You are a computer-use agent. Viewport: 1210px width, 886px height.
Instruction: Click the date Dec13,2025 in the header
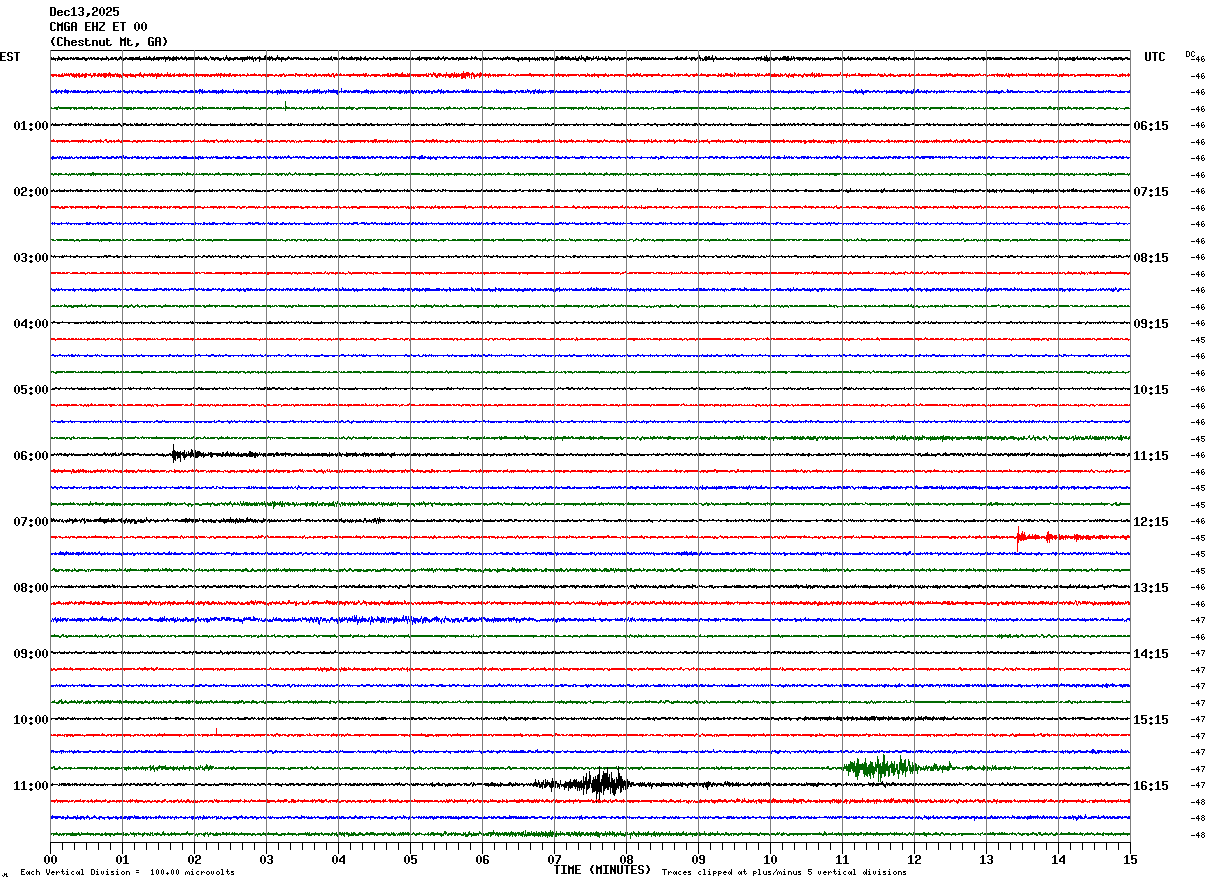(x=84, y=12)
